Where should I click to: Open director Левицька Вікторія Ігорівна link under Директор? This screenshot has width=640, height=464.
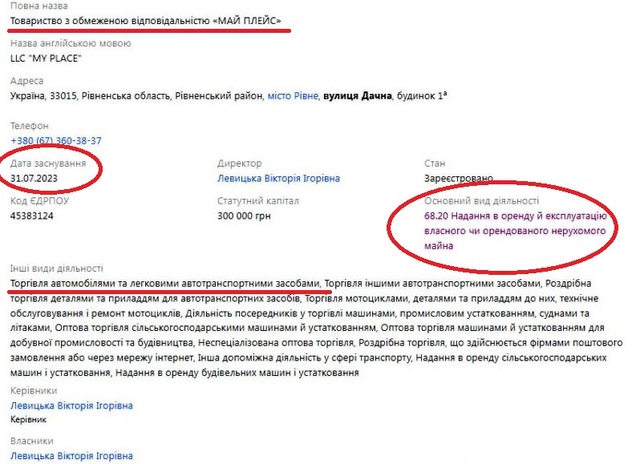(x=278, y=179)
